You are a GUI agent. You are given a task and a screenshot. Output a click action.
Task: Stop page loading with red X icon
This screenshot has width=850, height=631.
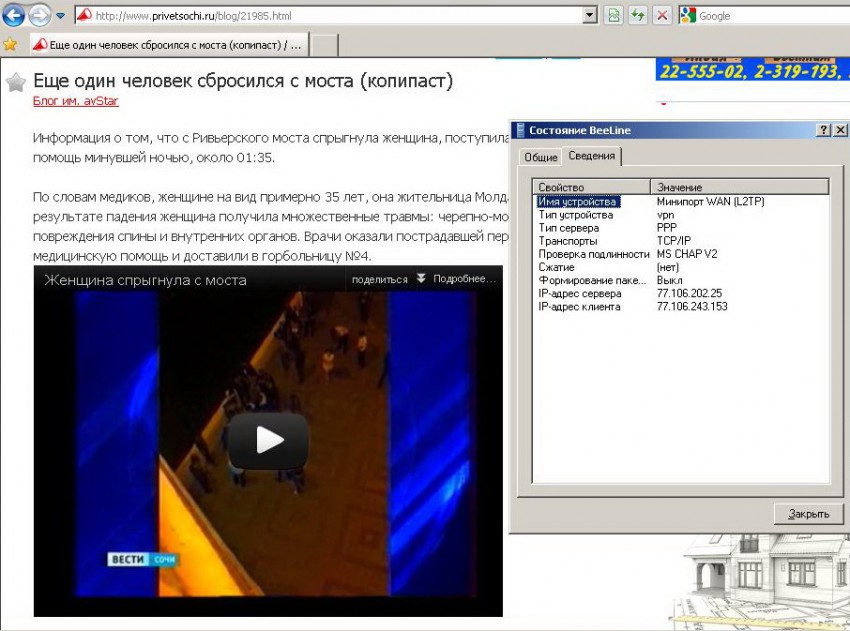pos(661,15)
